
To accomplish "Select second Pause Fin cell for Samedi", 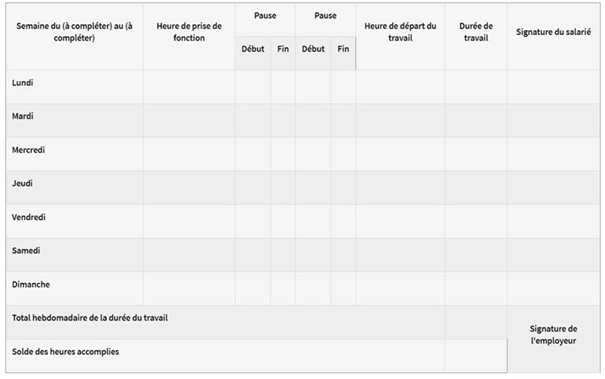I will (x=343, y=255).
